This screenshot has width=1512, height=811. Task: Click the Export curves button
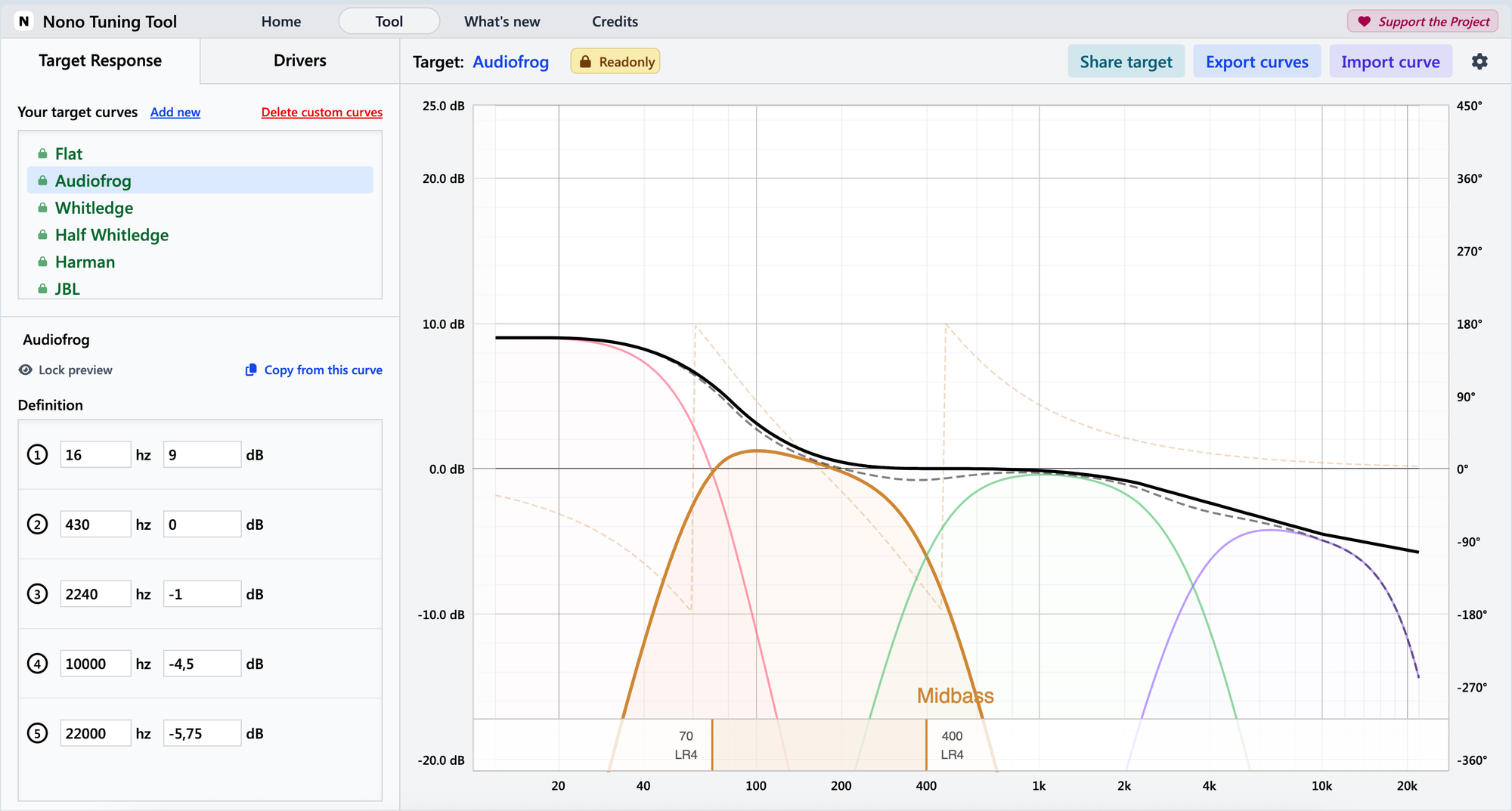click(x=1256, y=62)
